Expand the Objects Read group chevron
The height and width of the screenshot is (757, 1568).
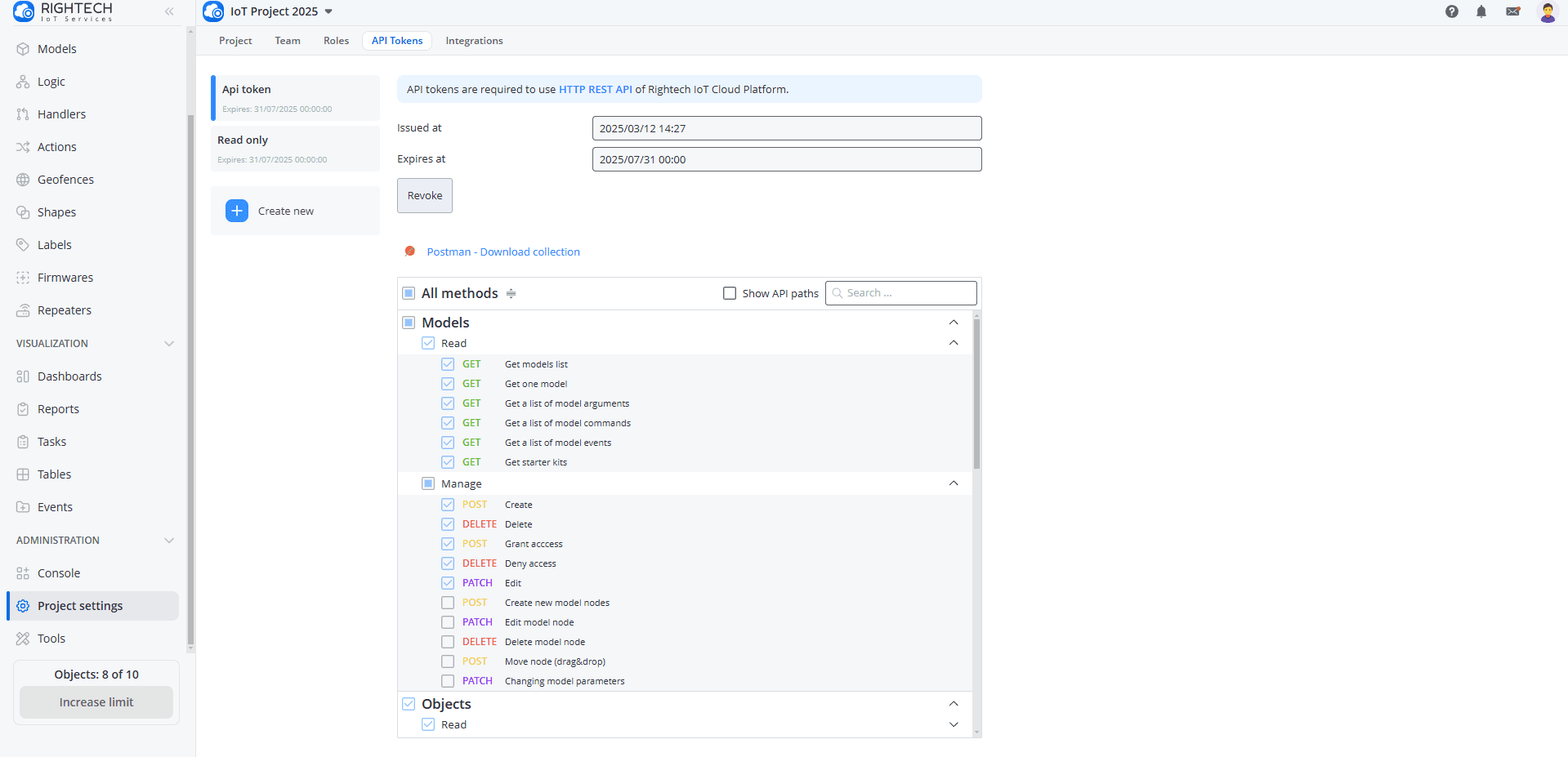click(x=953, y=725)
